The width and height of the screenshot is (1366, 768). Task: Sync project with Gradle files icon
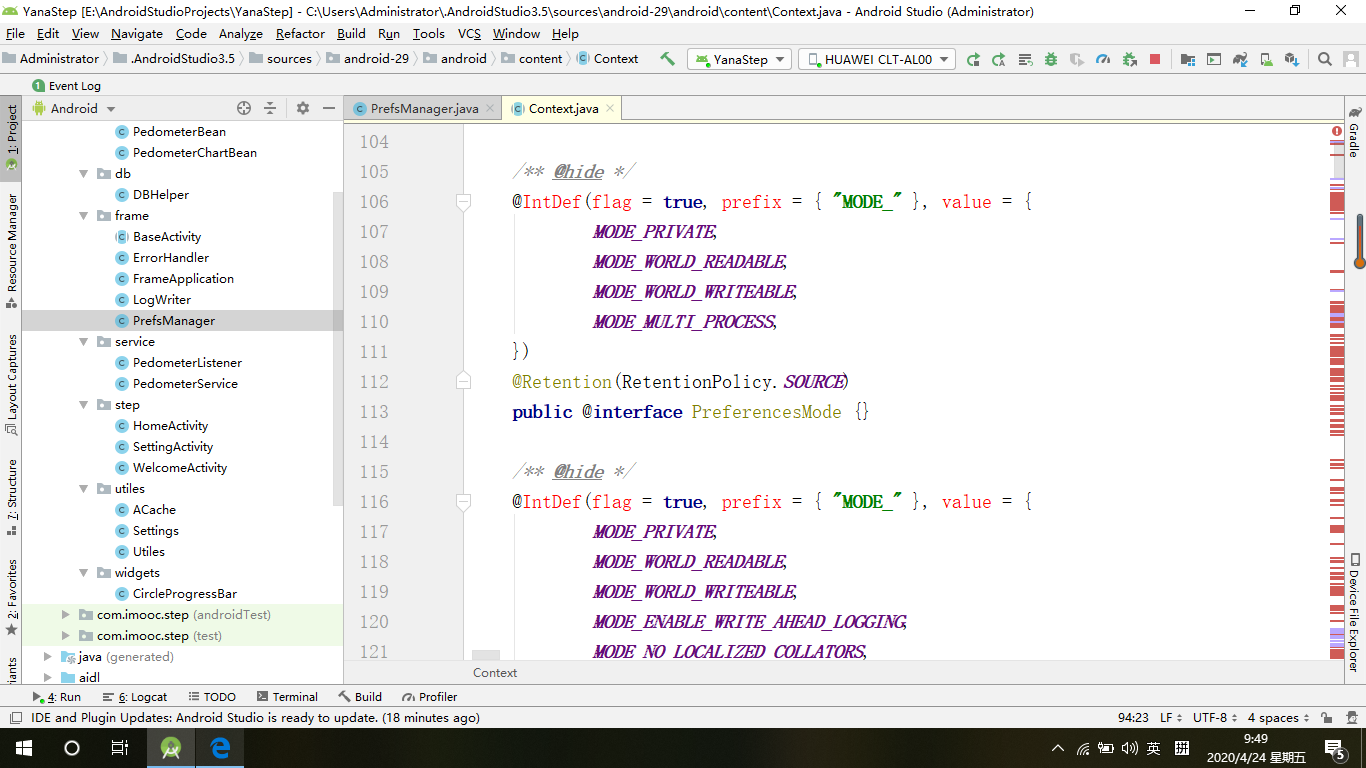click(x=1239, y=59)
